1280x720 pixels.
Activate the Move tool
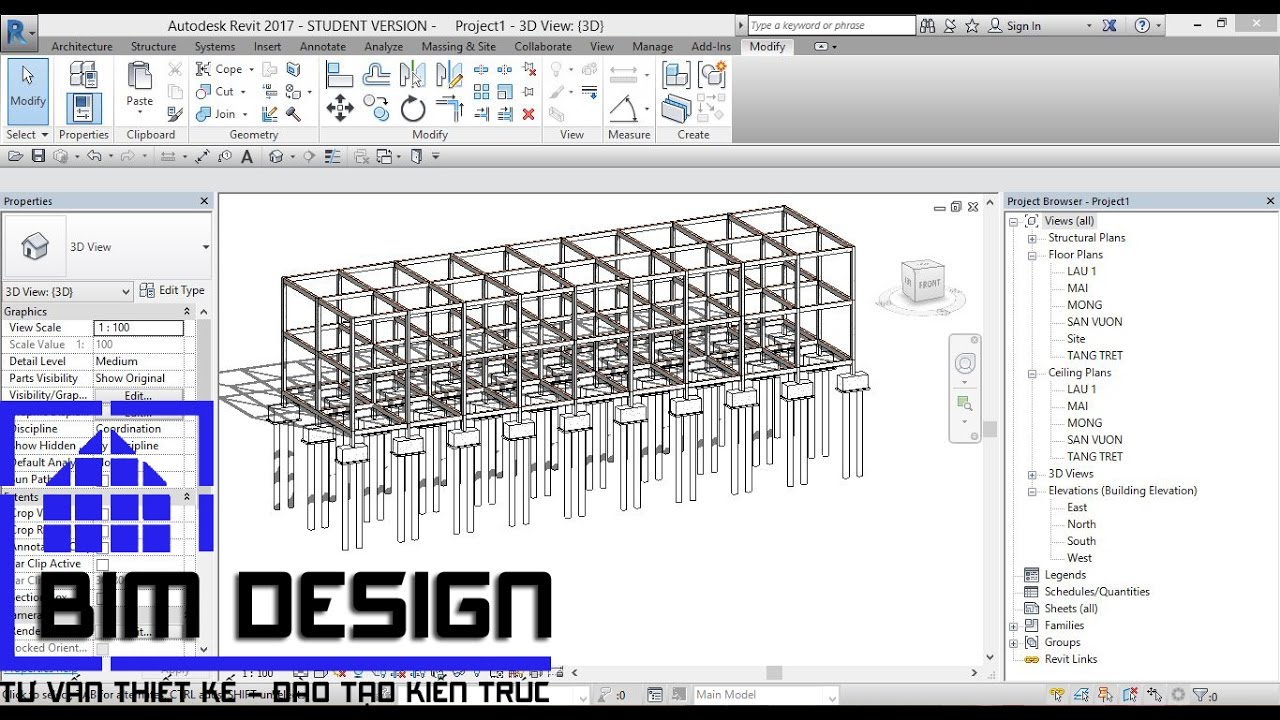340,108
